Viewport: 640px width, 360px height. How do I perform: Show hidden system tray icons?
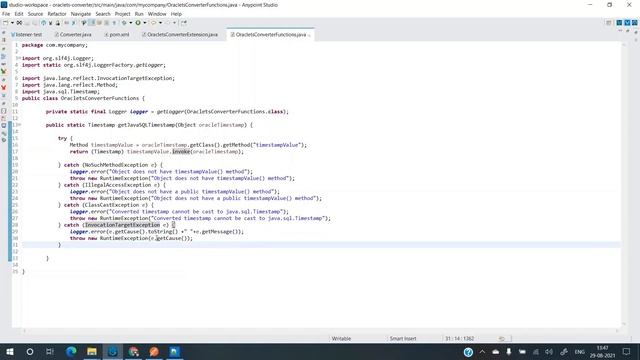pyautogui.click(x=482, y=351)
